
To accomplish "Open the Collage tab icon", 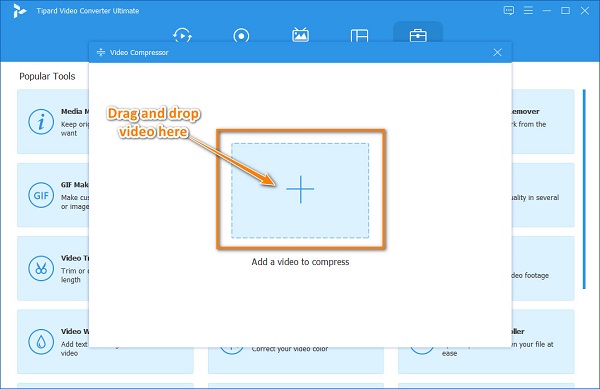I will point(359,36).
